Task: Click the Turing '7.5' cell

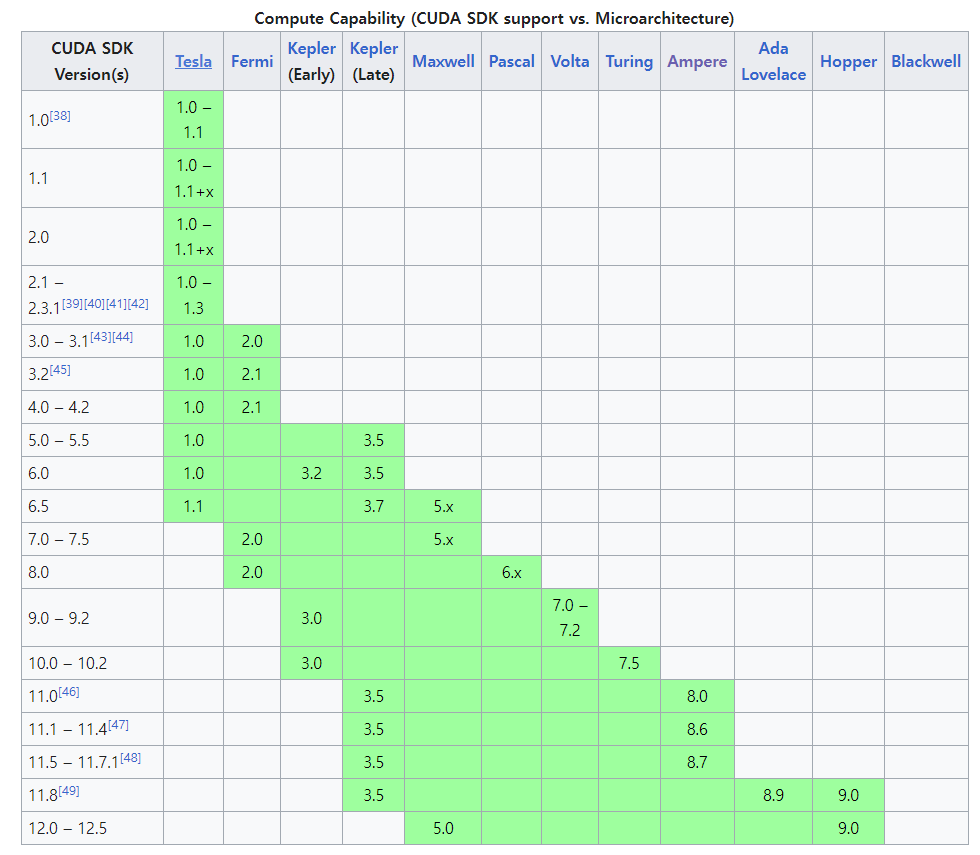Action: tap(629, 663)
